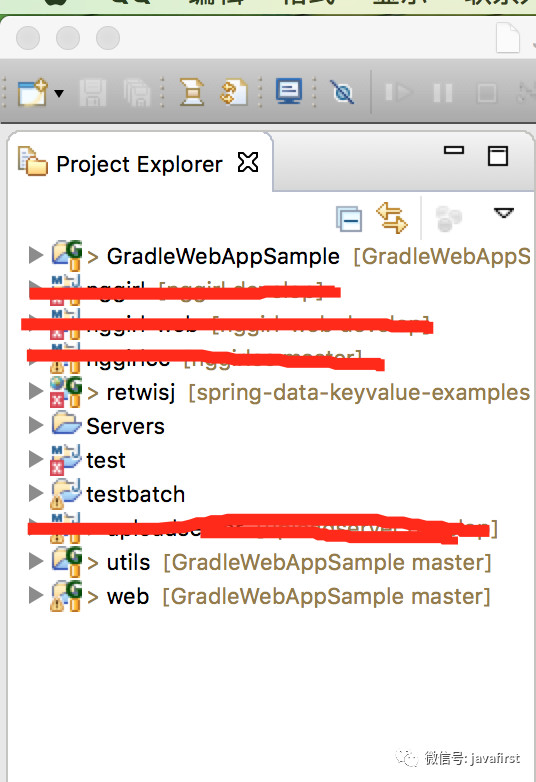
Task: Expand the retwisj project
Action: click(35, 391)
